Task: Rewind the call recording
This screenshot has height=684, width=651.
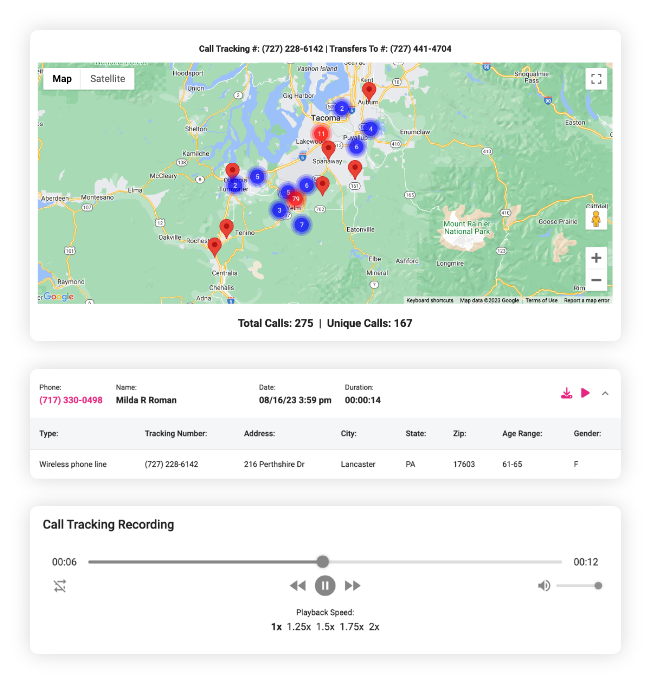Action: click(298, 586)
